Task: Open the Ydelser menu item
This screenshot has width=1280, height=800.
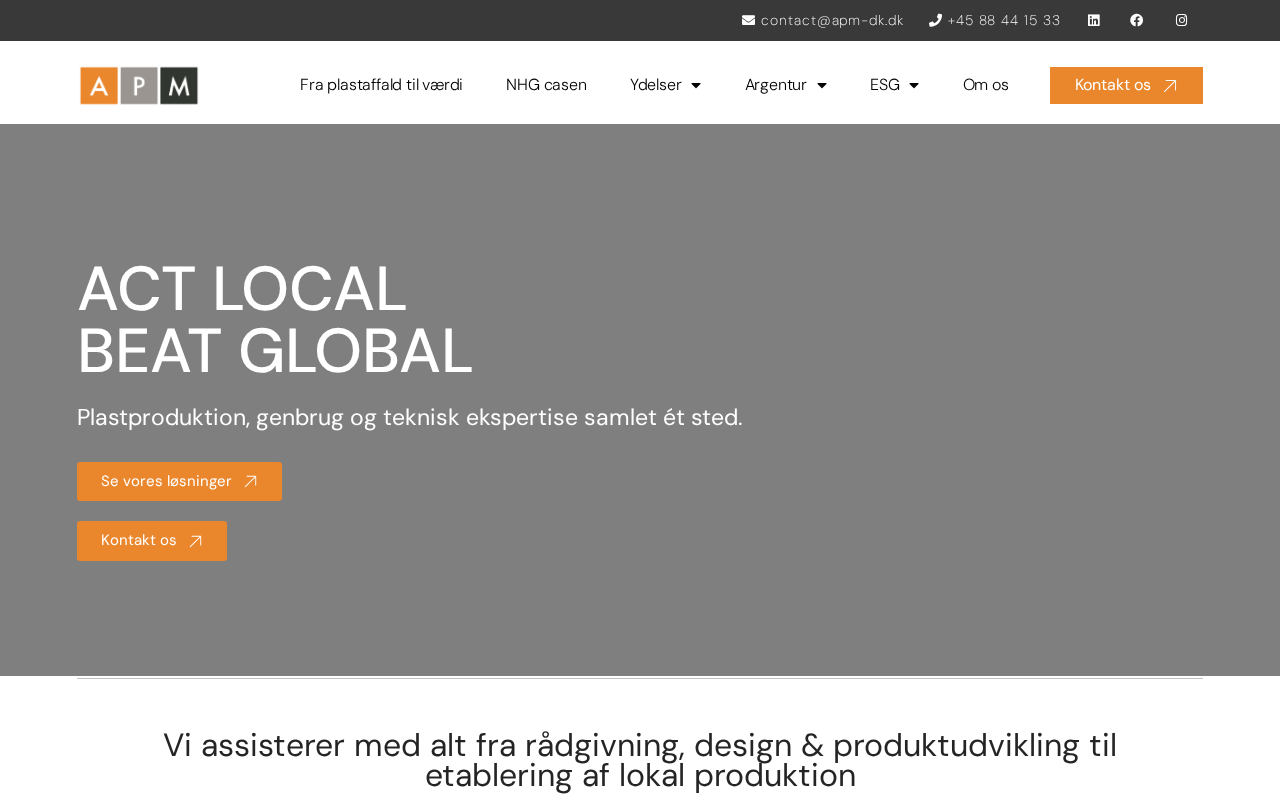Action: [656, 85]
